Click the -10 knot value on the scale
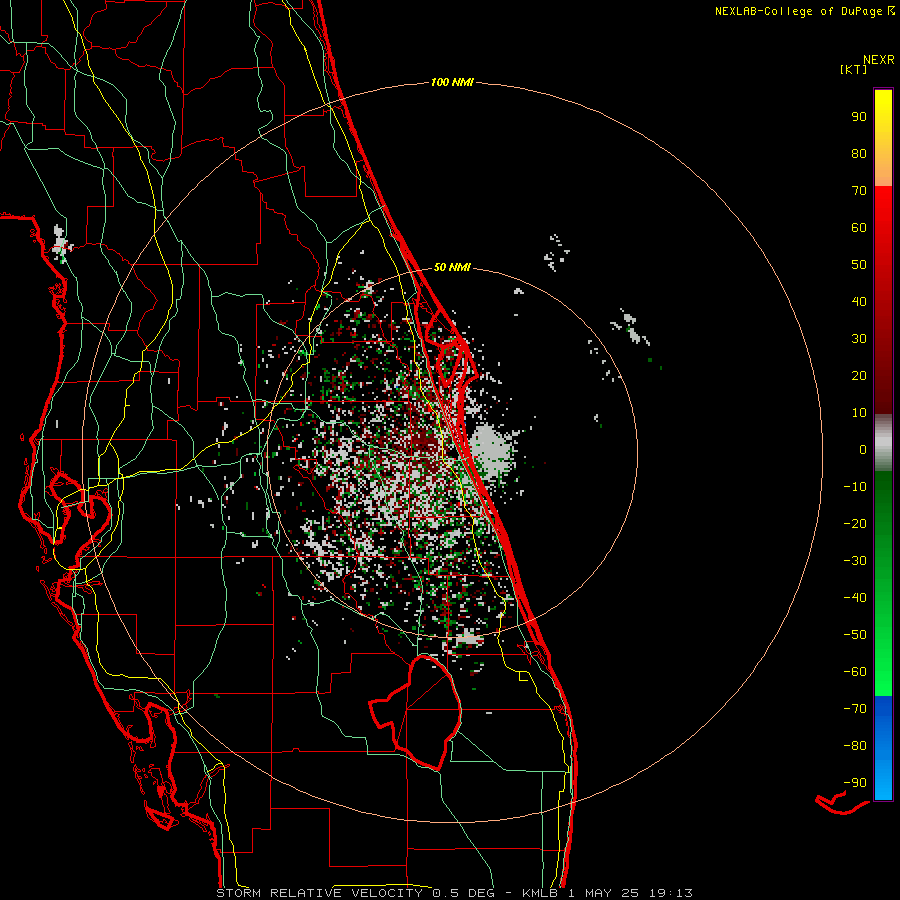This screenshot has height=900, width=900. 855,487
